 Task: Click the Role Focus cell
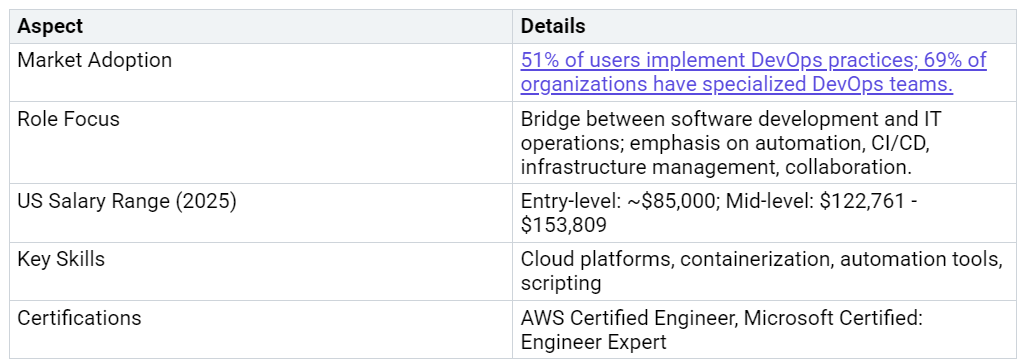(261, 142)
